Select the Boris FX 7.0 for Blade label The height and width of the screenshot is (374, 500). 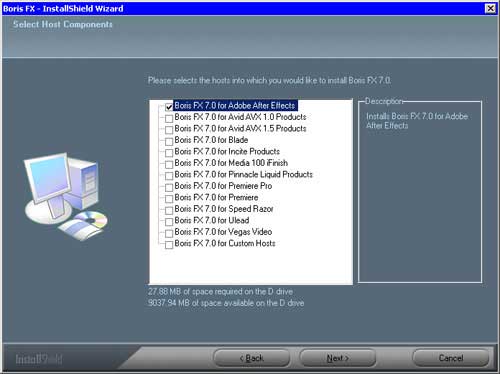211,140
